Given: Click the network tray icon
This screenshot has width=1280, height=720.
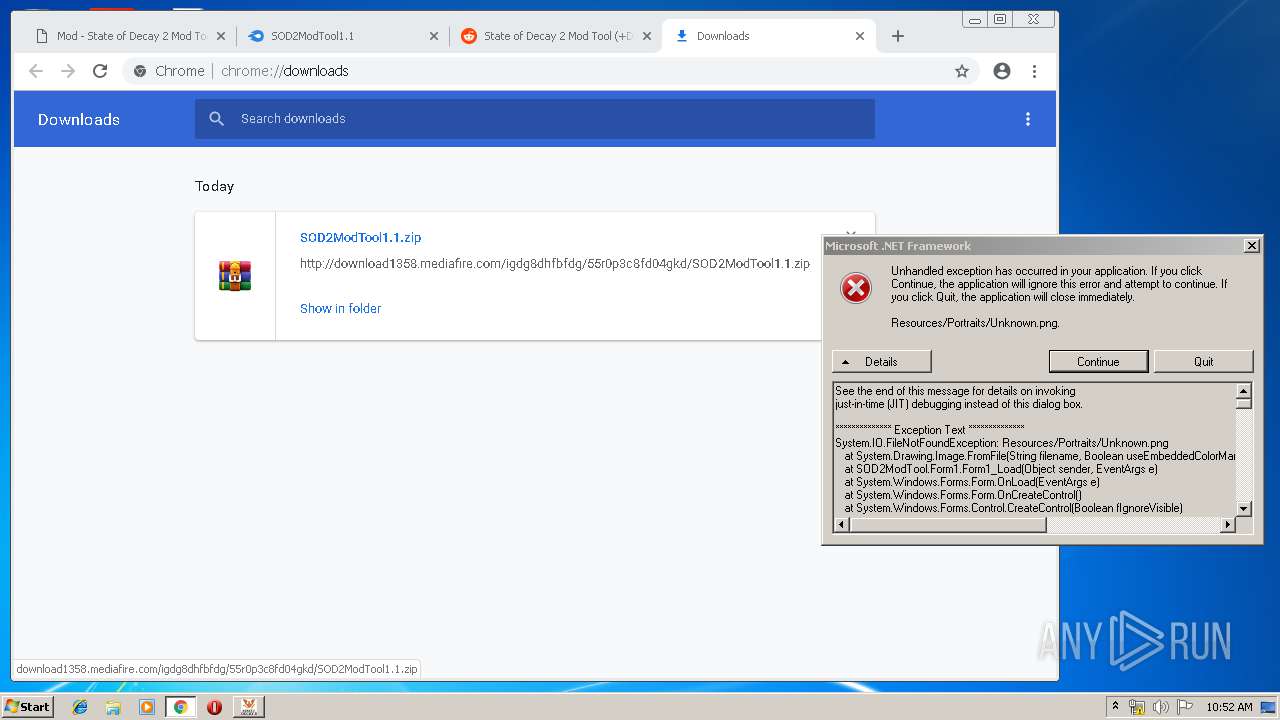Looking at the screenshot, I should click(x=1137, y=707).
